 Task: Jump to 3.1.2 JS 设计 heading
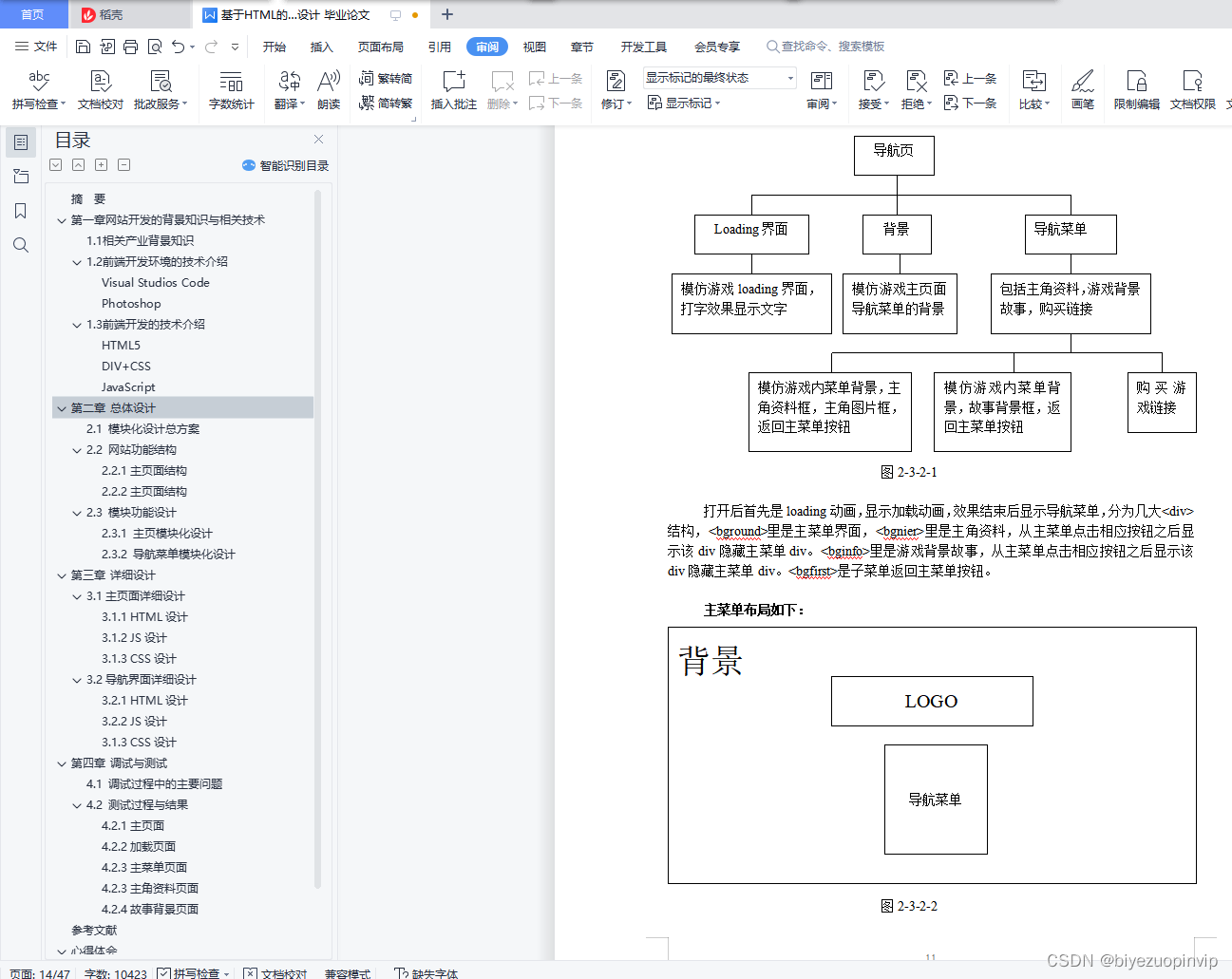pos(135,637)
